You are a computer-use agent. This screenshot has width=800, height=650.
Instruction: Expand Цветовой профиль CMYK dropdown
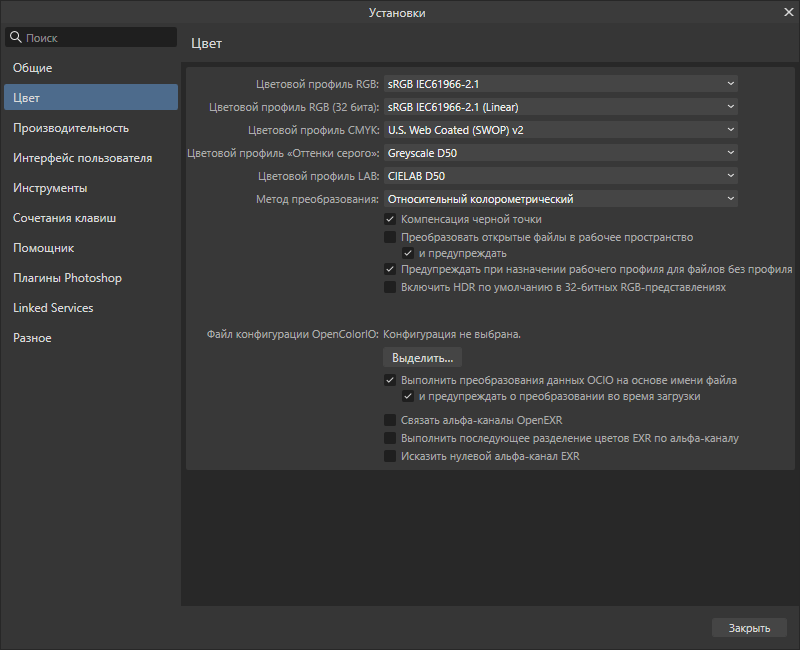point(560,130)
